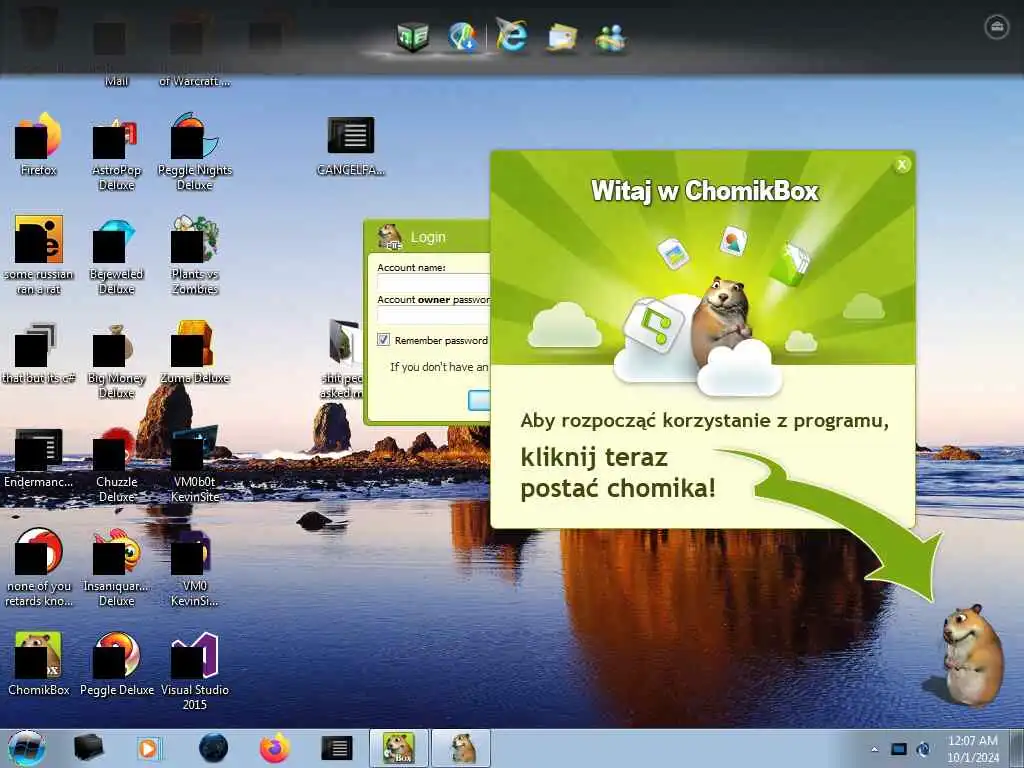Open the black list-window taskbar icon
The height and width of the screenshot is (768, 1024).
(337, 748)
